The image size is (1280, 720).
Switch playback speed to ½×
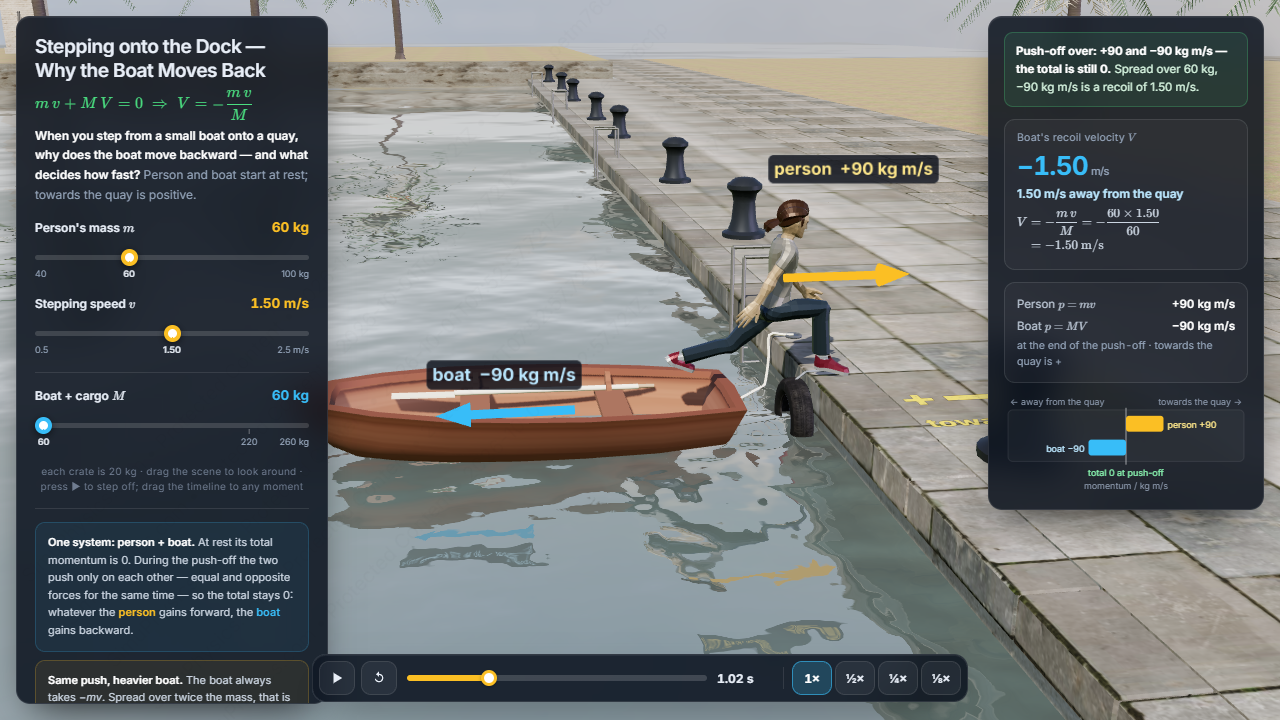tap(855, 678)
